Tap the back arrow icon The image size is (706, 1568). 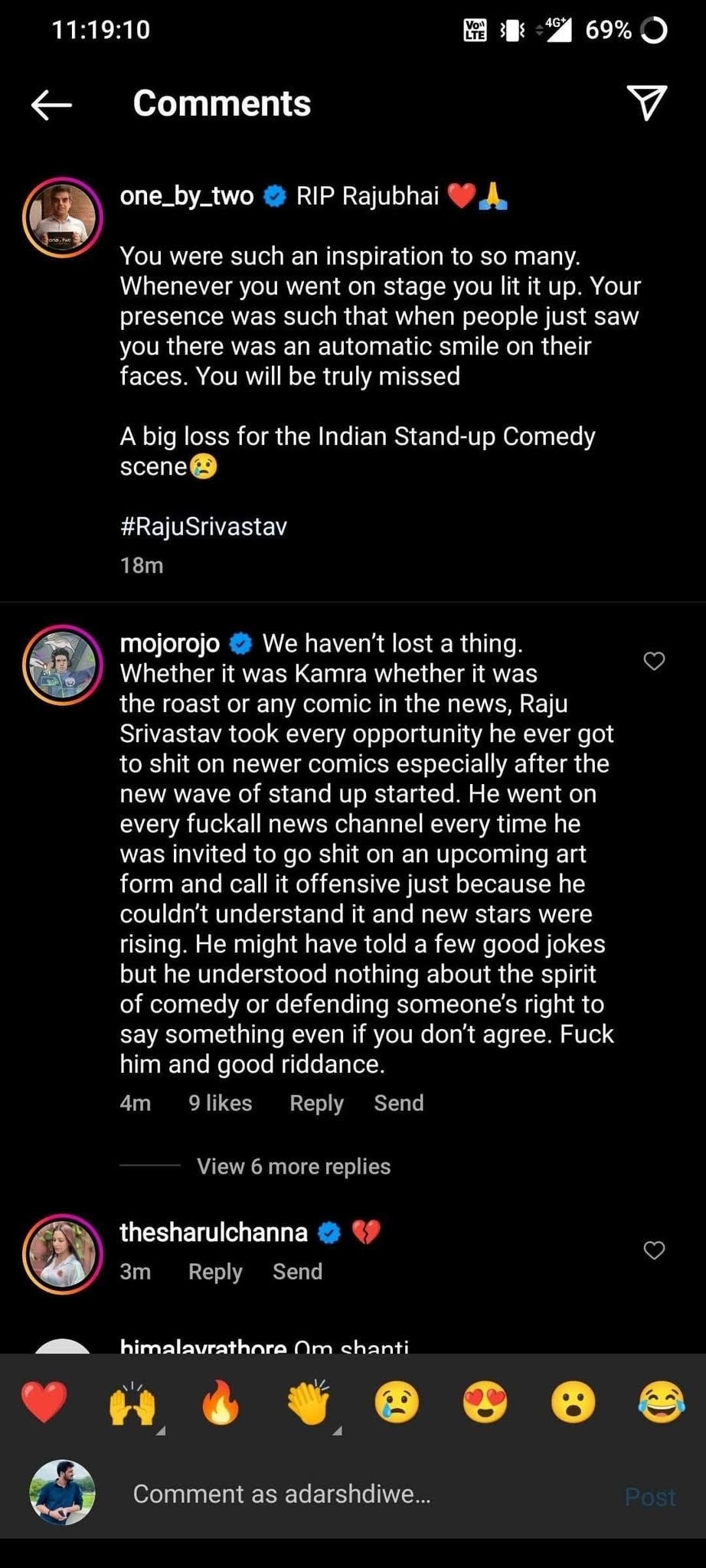pos(51,104)
